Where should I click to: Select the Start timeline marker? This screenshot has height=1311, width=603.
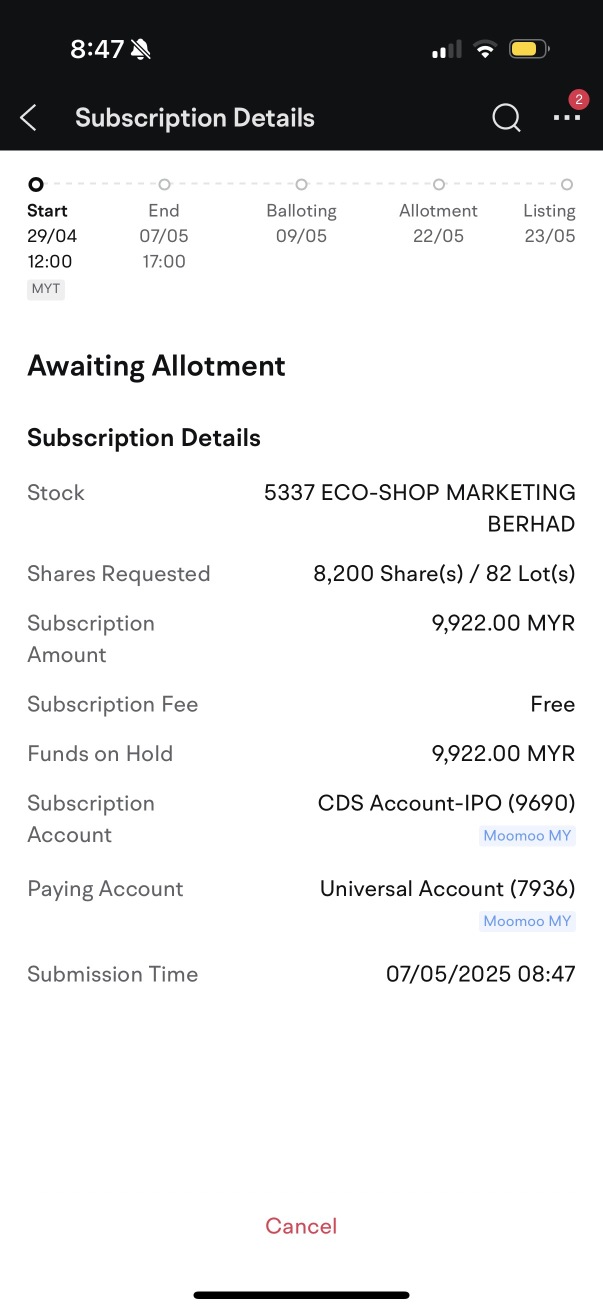pyautogui.click(x=36, y=184)
